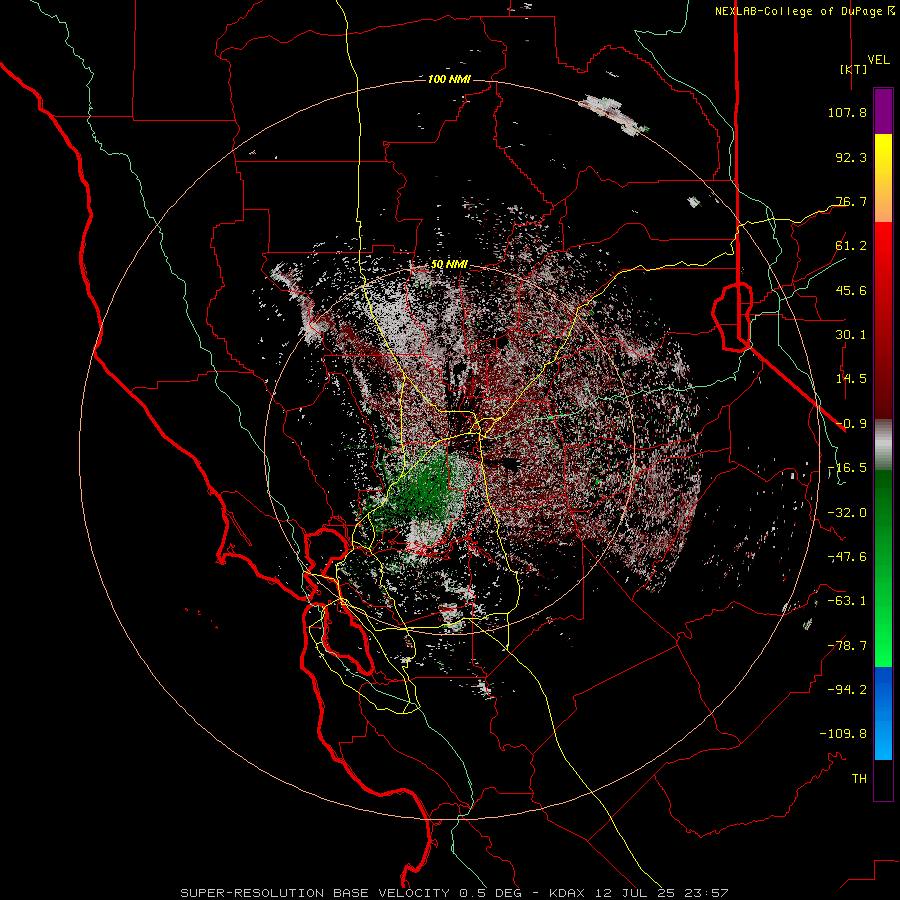The image size is (900, 900).
Task: Click the 50 NMI range ring label
Action: pos(449,265)
